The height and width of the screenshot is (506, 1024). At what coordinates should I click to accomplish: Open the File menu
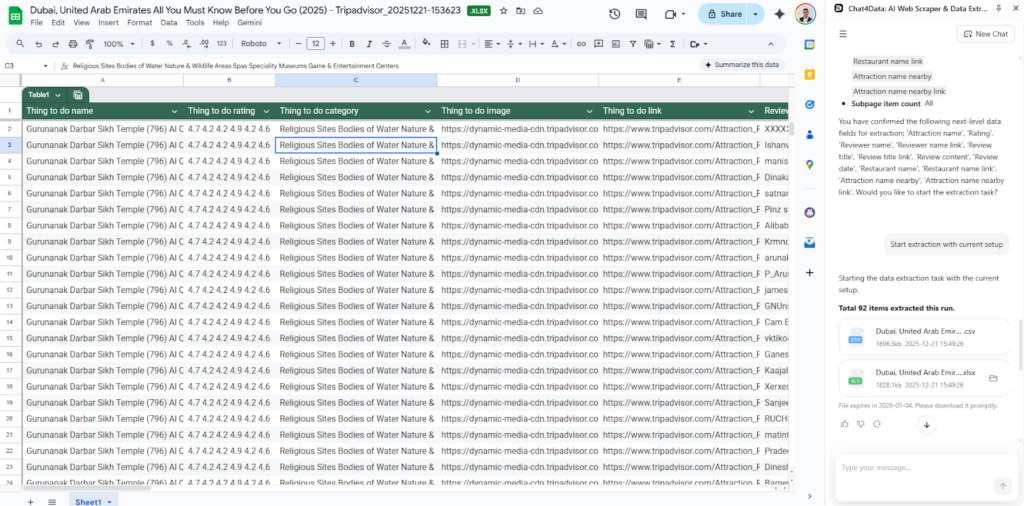tap(37, 22)
